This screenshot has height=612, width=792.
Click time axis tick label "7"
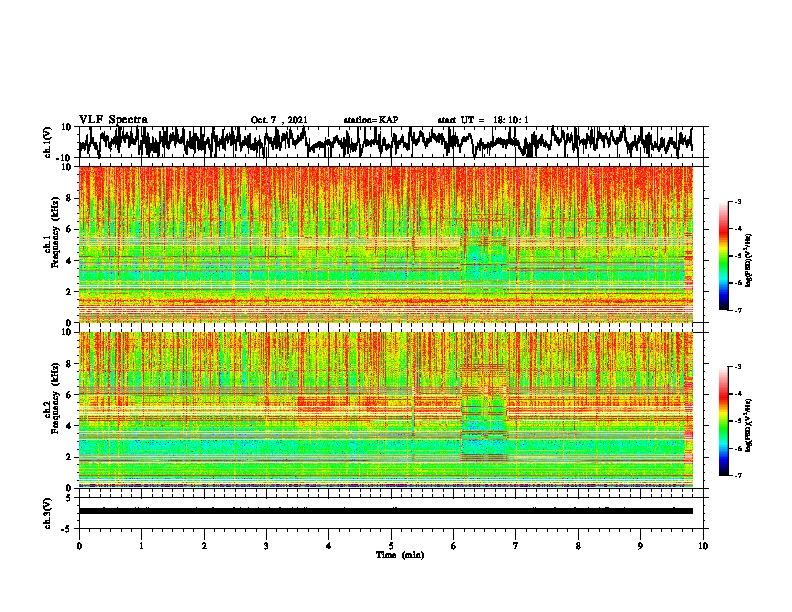point(516,546)
